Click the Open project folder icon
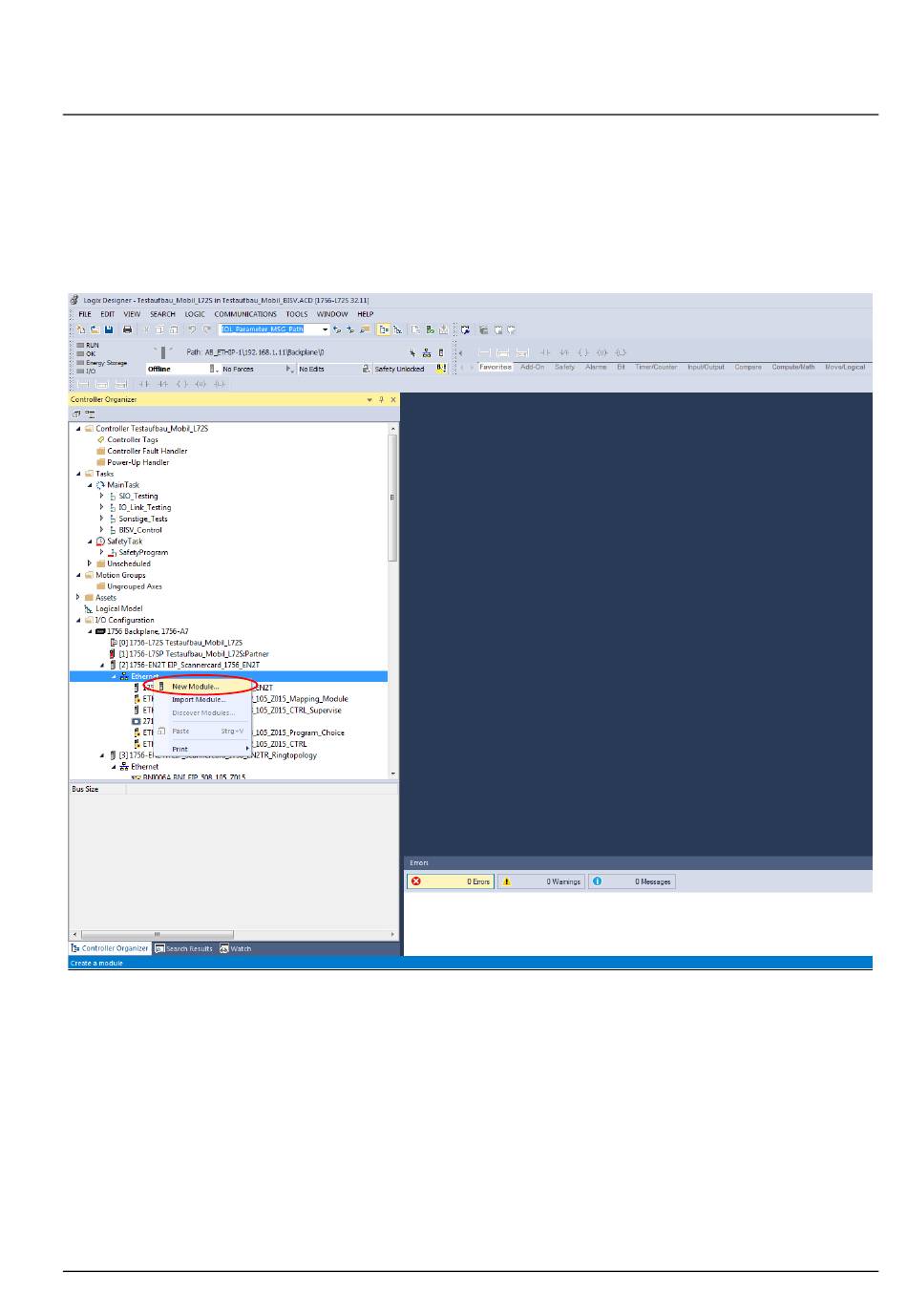The image size is (907, 1316). click(95, 329)
